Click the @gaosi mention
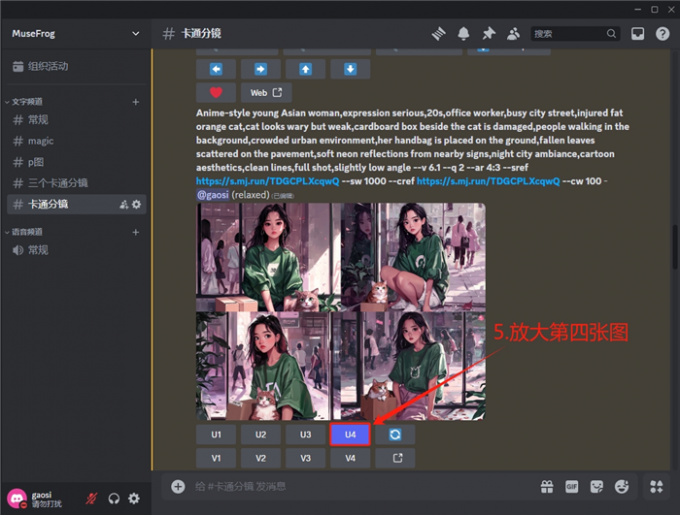The height and width of the screenshot is (515, 680). coord(212,195)
